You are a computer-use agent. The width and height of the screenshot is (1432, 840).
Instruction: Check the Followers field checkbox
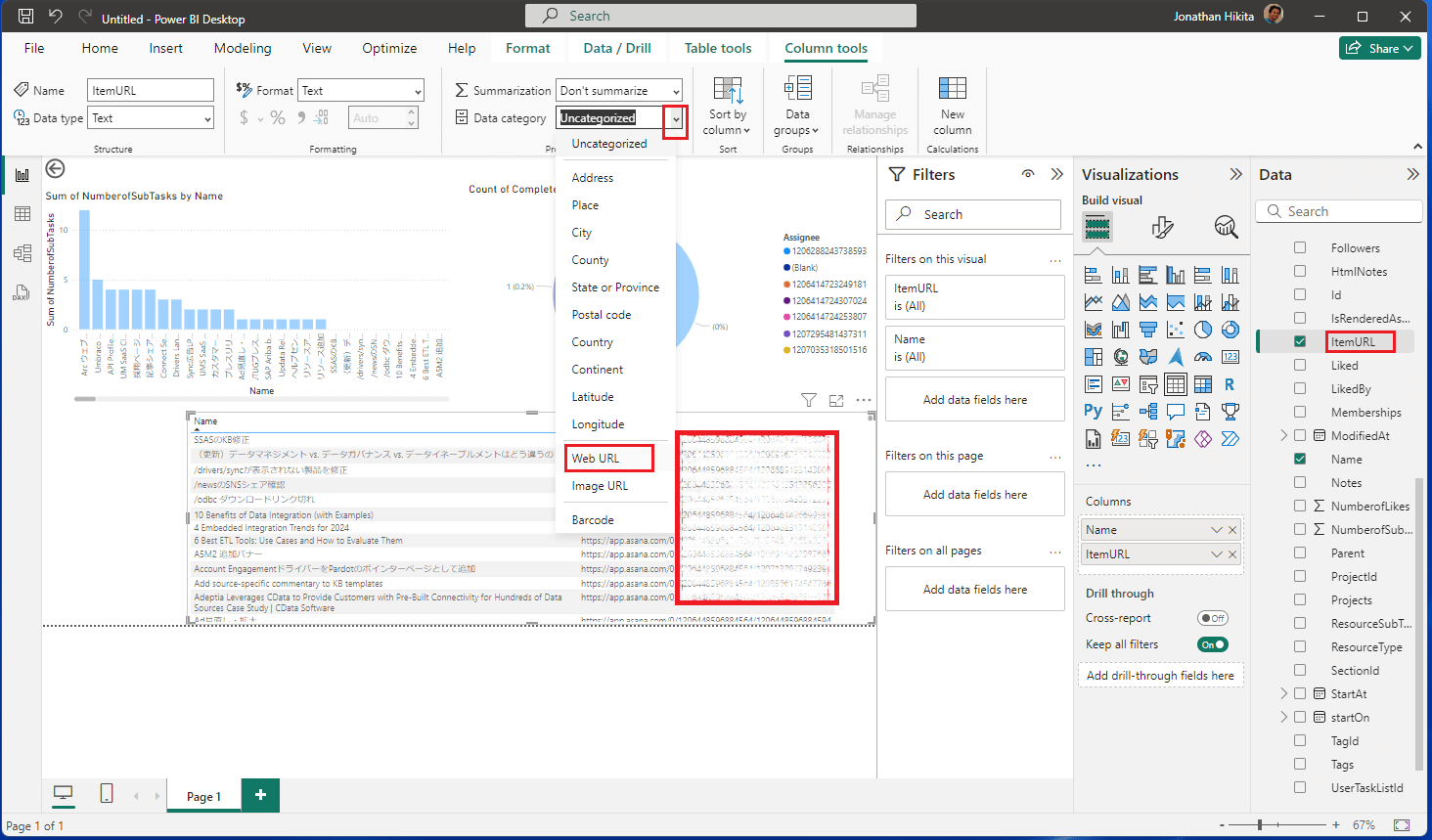(x=1300, y=247)
